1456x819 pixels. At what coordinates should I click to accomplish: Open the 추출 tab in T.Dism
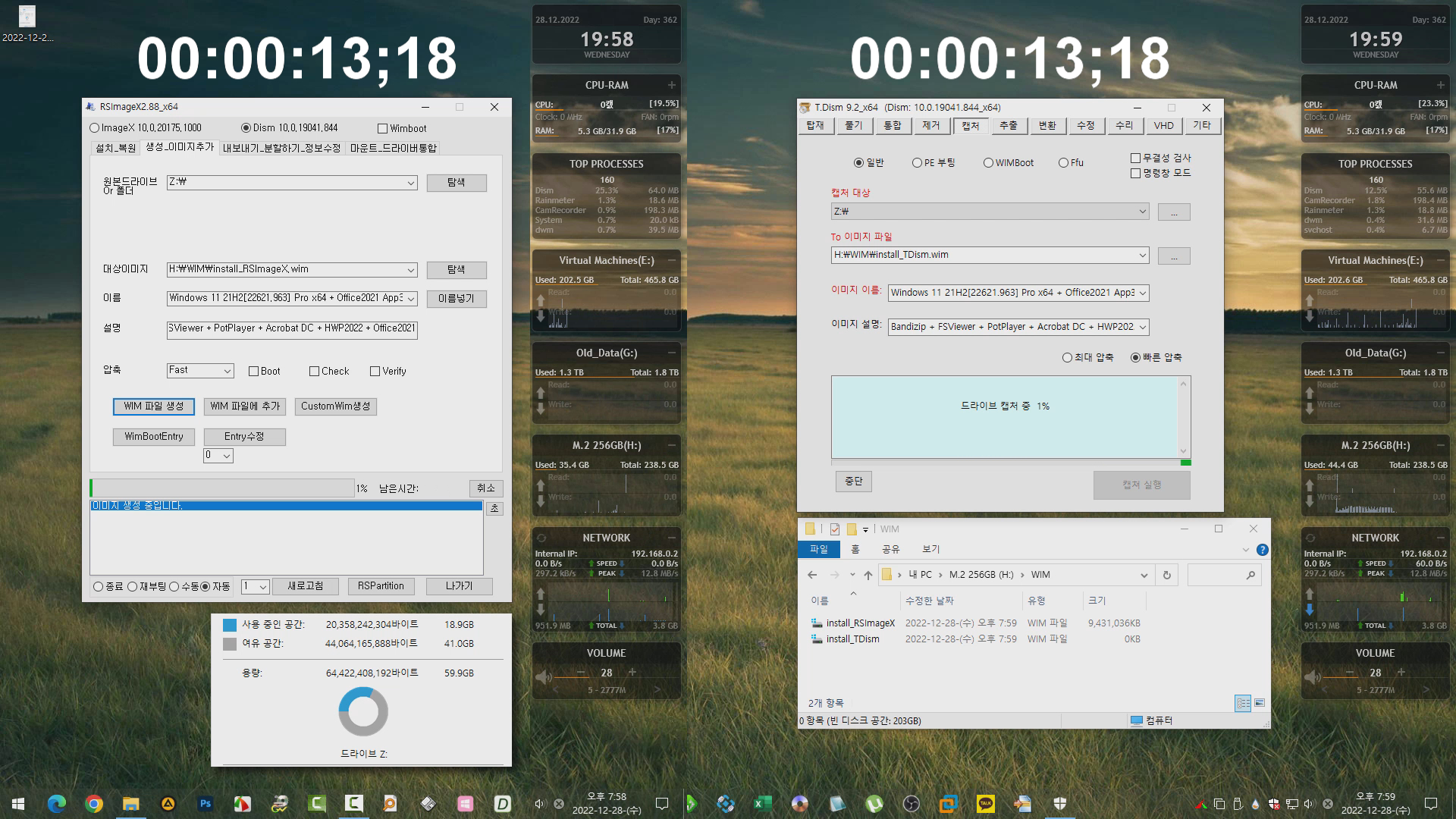click(x=1009, y=126)
